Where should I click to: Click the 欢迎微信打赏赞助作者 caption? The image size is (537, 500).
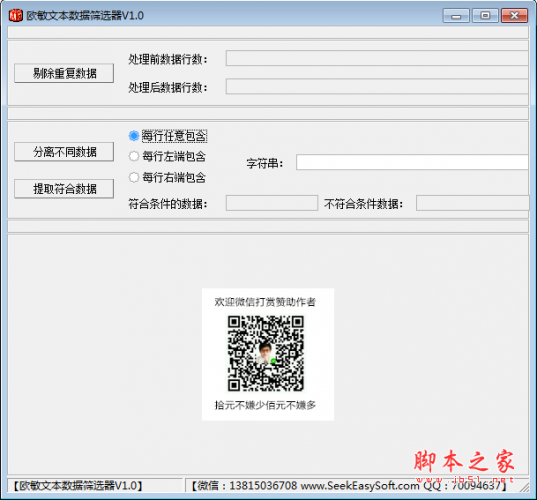[265, 302]
